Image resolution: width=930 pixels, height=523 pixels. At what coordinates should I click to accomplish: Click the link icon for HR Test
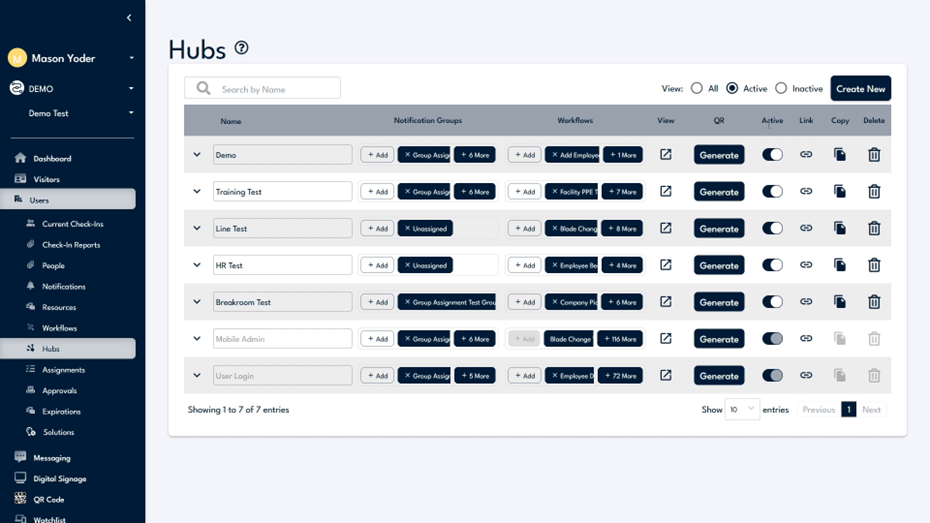click(806, 265)
